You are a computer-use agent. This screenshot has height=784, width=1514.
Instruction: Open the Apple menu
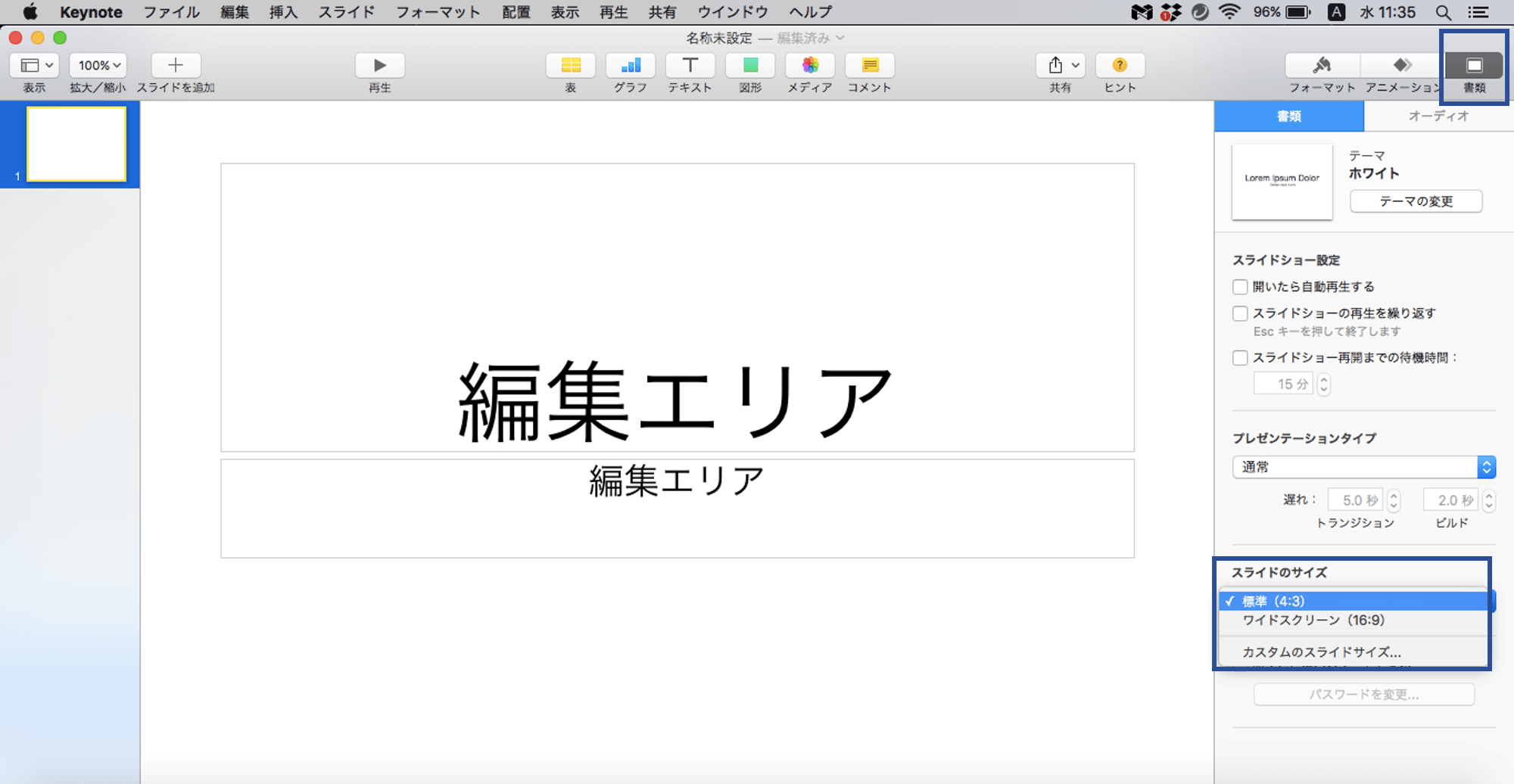(x=30, y=12)
